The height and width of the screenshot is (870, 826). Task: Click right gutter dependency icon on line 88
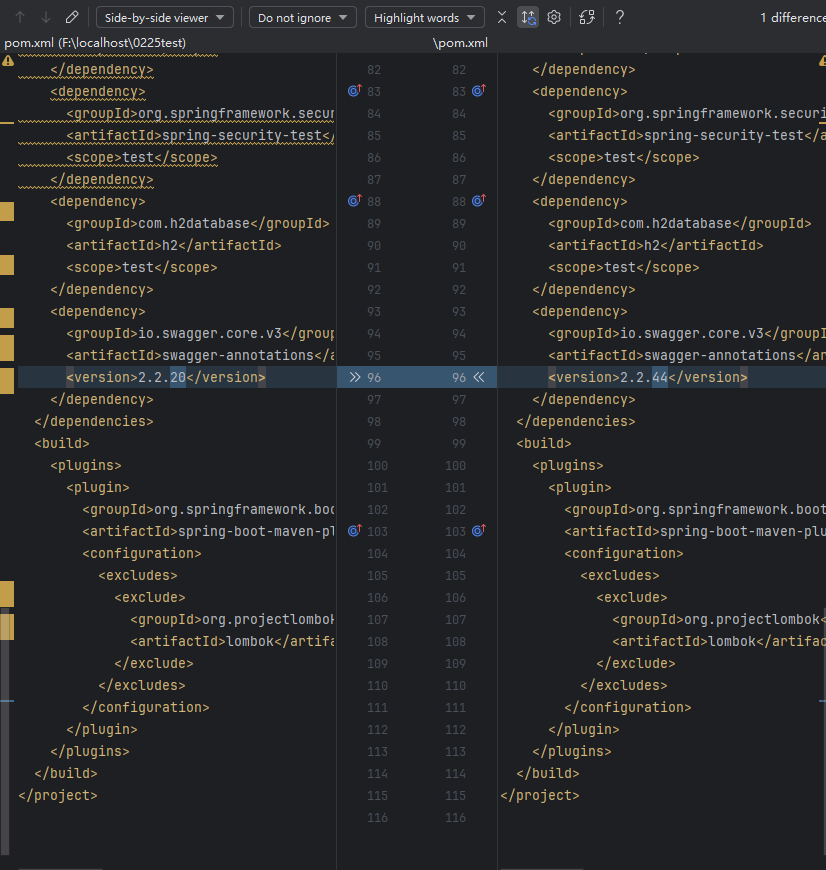[478, 201]
